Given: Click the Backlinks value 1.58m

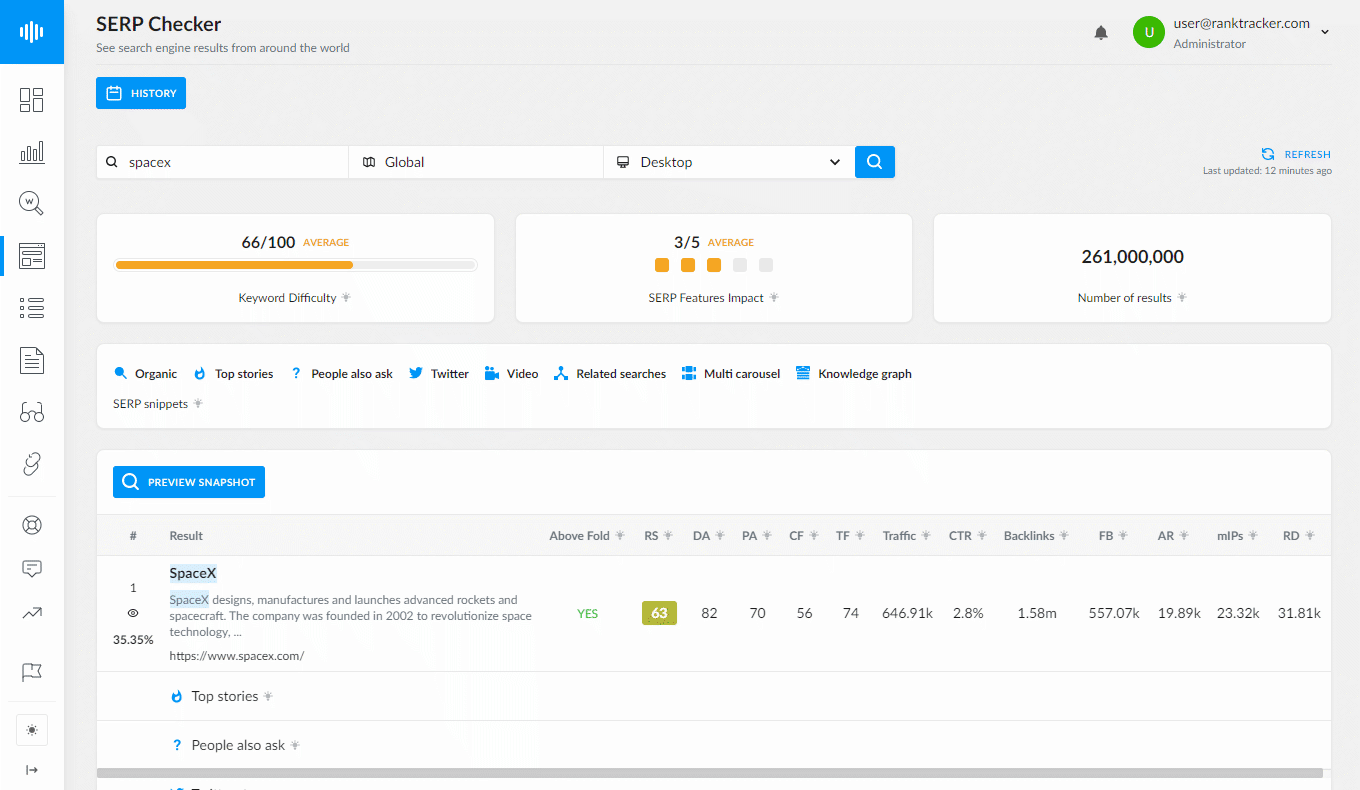Looking at the screenshot, I should [1037, 614].
